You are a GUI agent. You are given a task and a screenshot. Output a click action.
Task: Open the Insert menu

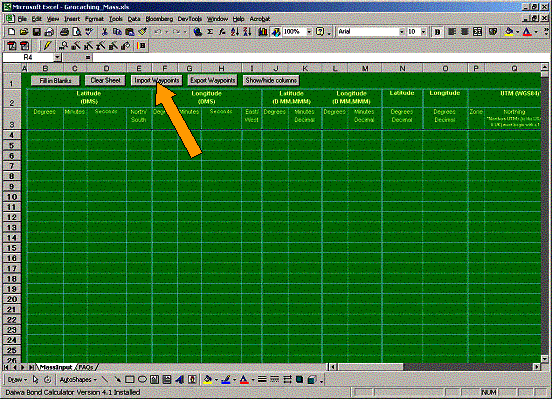72,19
